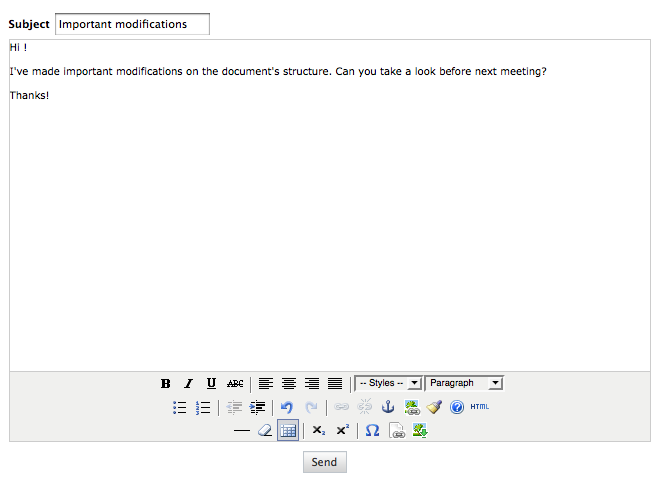Click the document-with-chain link icon
The image size is (661, 484).
[397, 431]
